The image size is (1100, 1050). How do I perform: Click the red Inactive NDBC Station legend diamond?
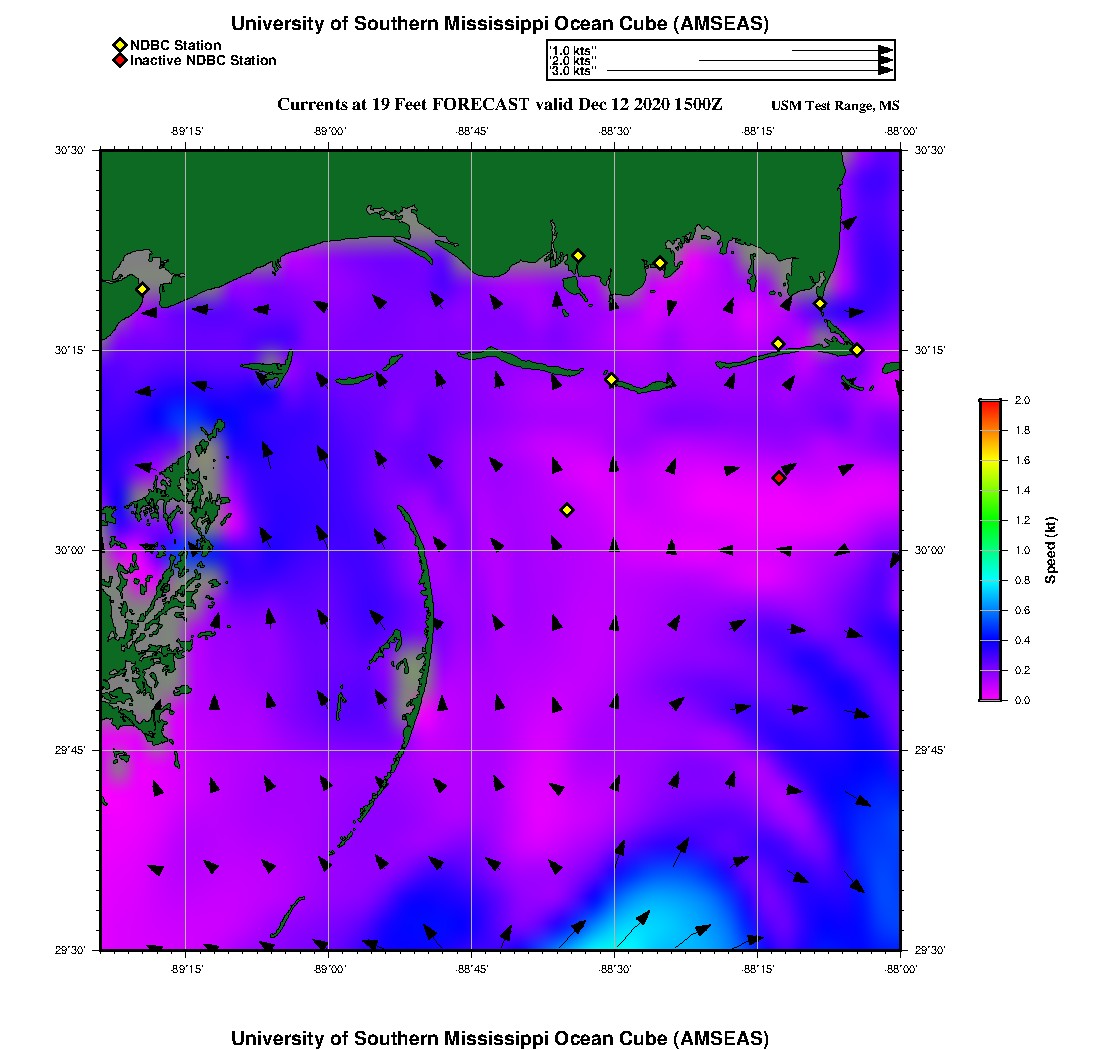pos(119,61)
